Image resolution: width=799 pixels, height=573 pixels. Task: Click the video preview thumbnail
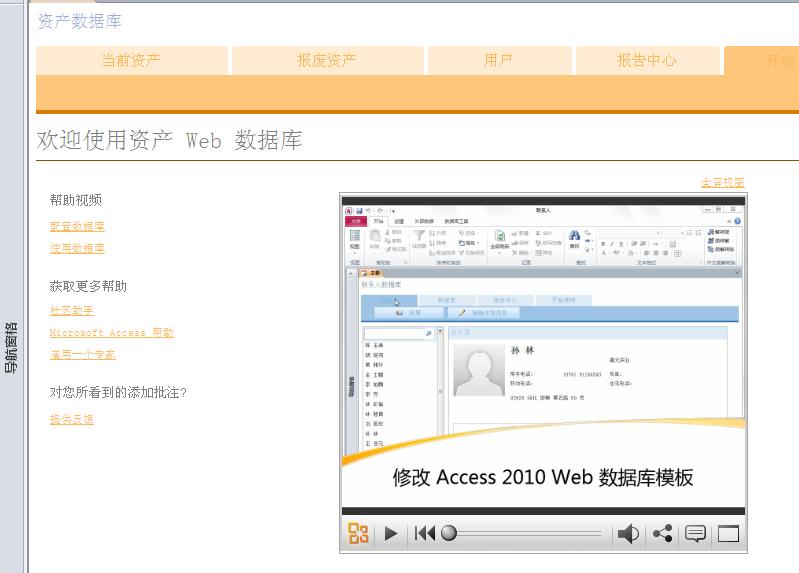(x=543, y=355)
